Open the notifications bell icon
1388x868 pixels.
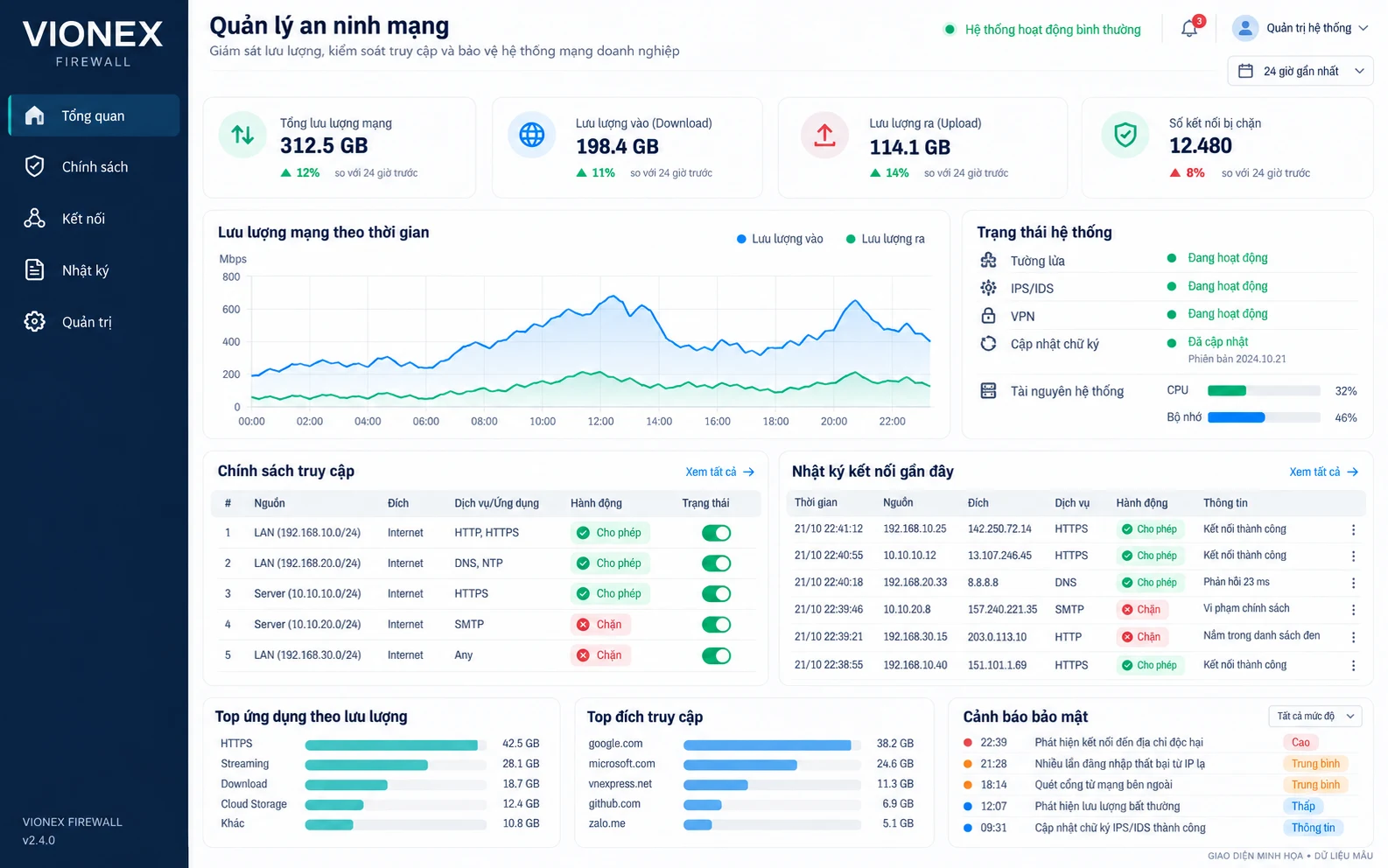pos(1189,29)
